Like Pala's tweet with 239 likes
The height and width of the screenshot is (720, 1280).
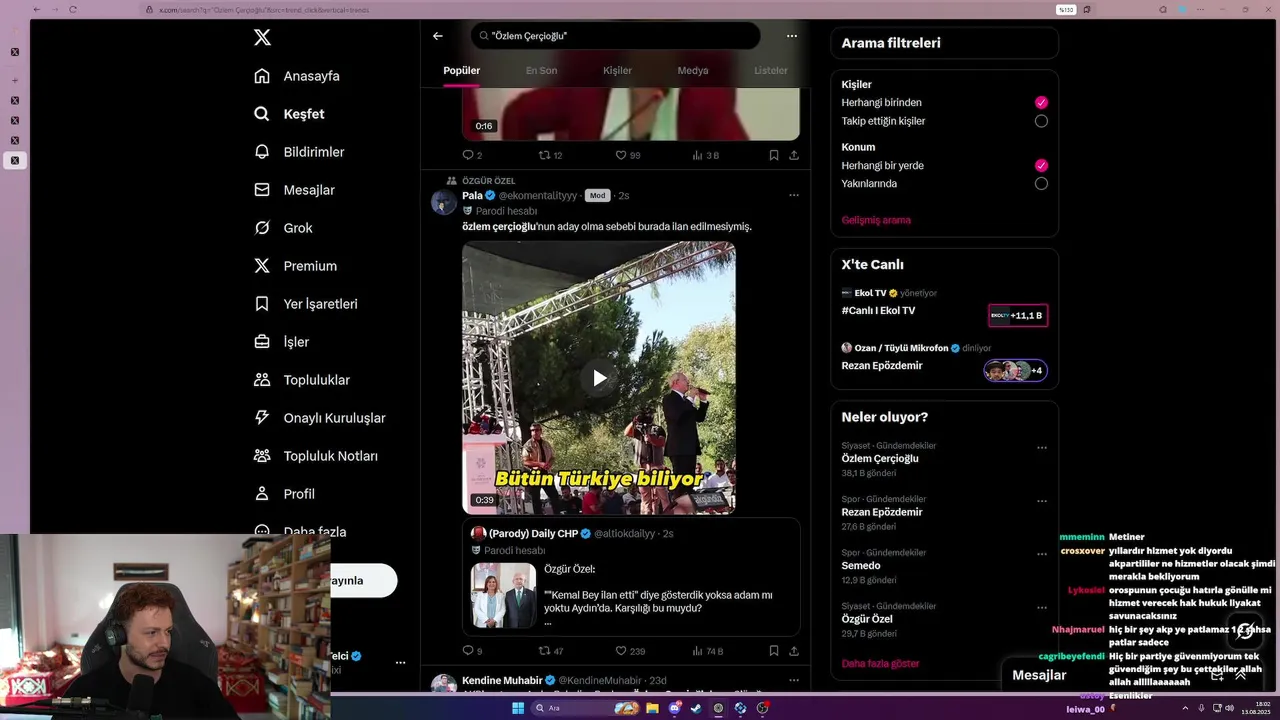[630, 651]
